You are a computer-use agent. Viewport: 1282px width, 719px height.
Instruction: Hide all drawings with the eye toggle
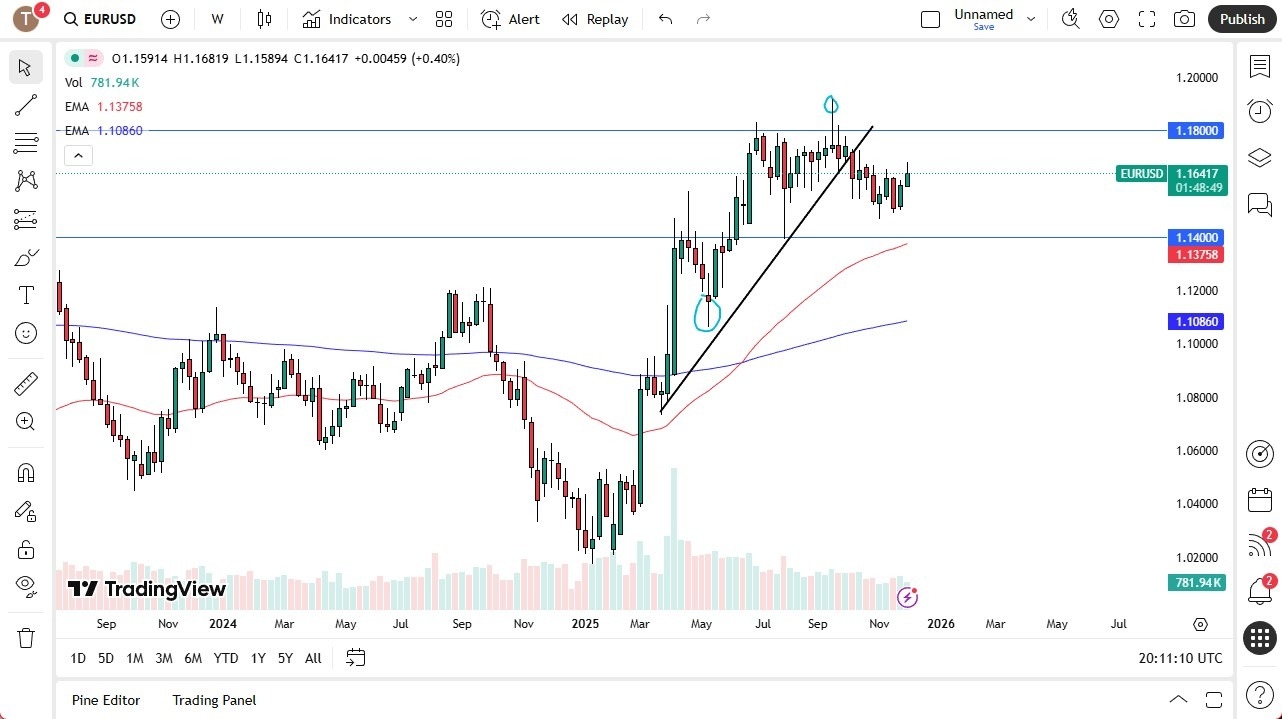tap(25, 586)
